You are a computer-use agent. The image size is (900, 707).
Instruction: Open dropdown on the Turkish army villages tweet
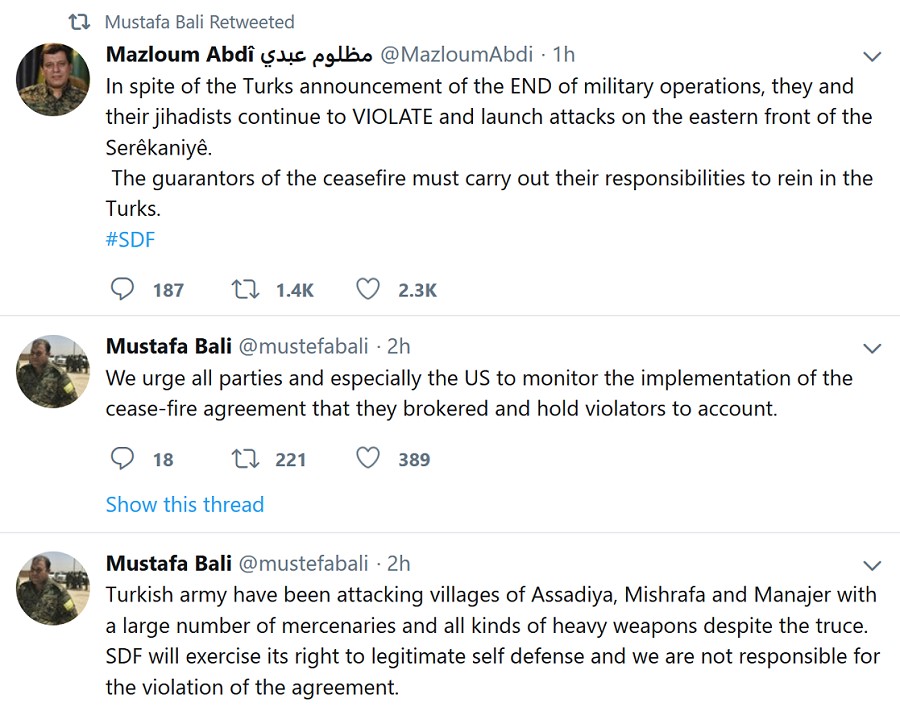[872, 565]
